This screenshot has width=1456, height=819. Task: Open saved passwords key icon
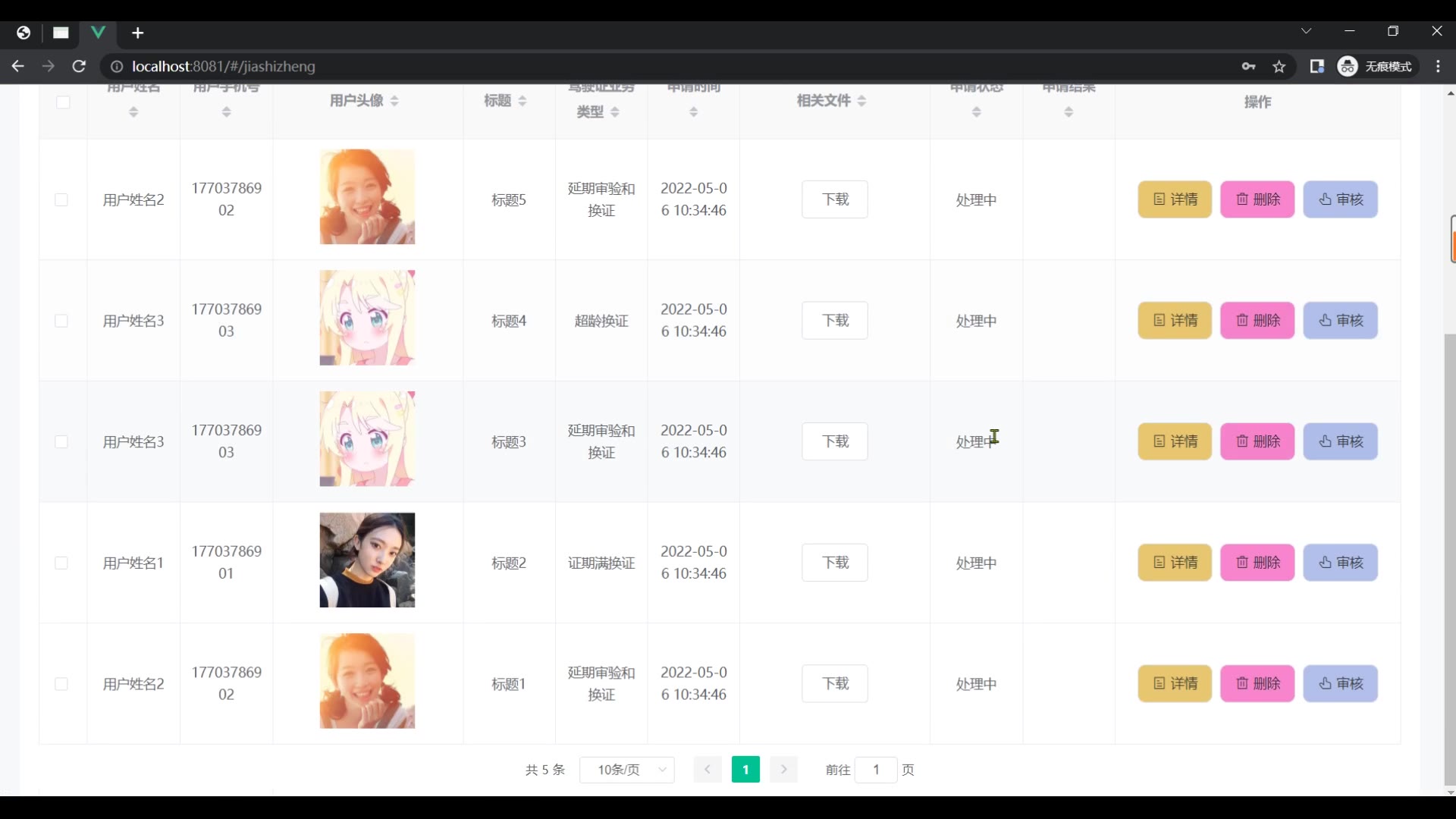pos(1248,67)
